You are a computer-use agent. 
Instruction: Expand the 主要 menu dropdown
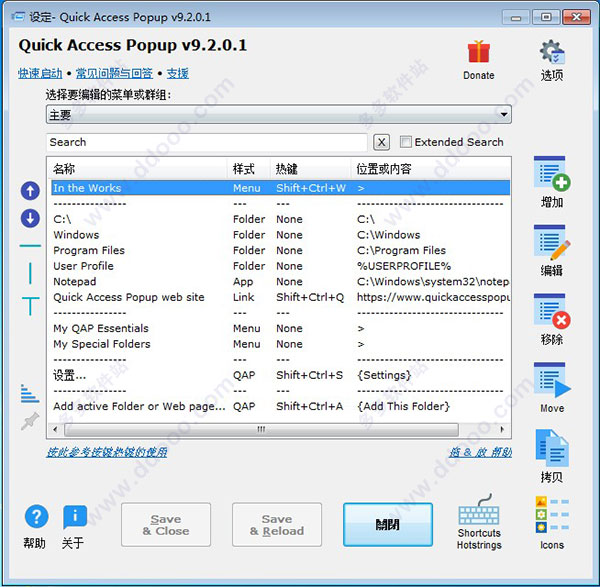tap(279, 114)
